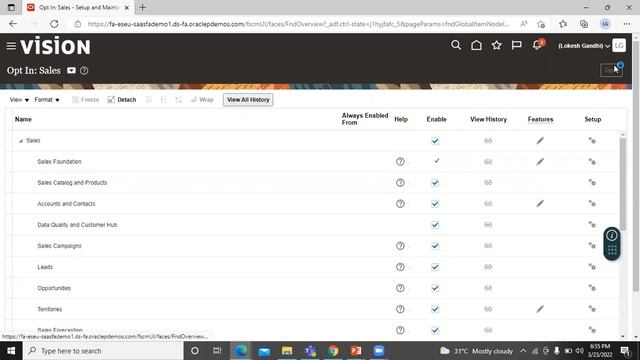Click the video icon beside Opt In: Sales
This screenshot has height=360, width=640.
coord(71,71)
